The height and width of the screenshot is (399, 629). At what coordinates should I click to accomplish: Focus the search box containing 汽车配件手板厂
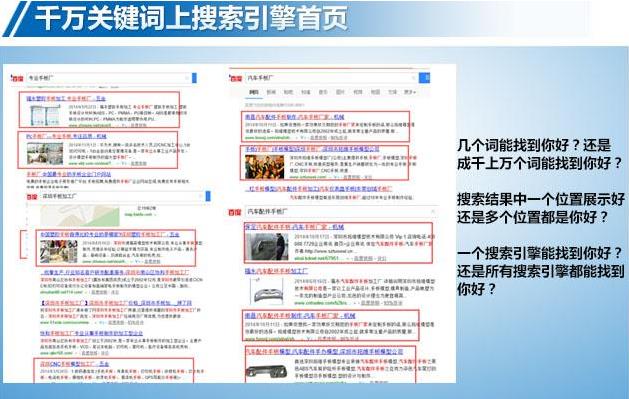[x=341, y=211]
